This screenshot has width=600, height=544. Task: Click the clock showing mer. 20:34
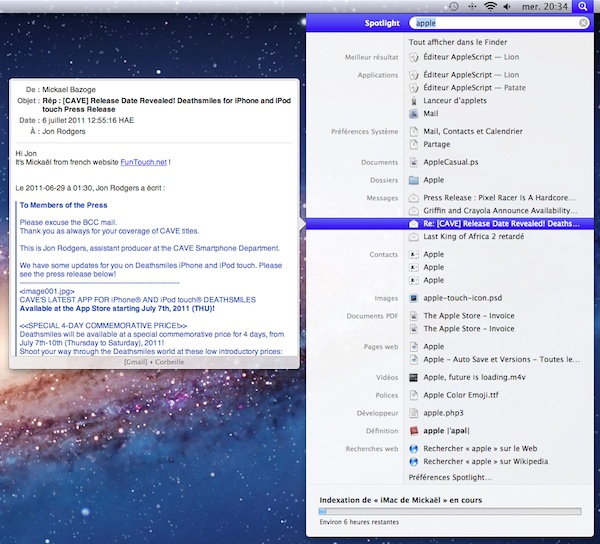(x=545, y=7)
